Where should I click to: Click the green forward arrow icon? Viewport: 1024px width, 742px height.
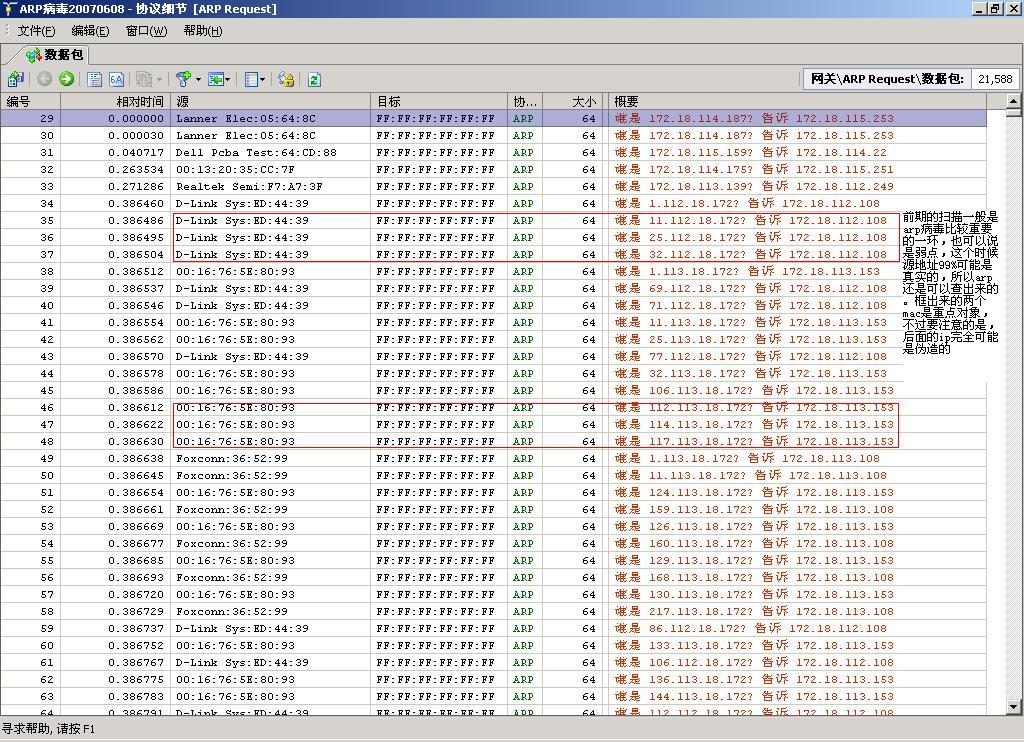coord(66,79)
